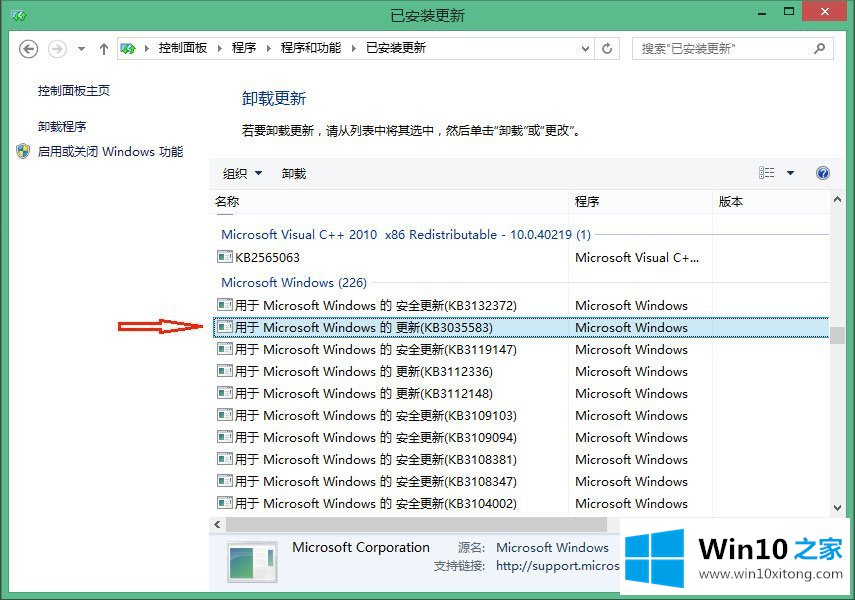Click the icon next to KB3109103
The width and height of the screenshot is (855, 600).
[225, 414]
